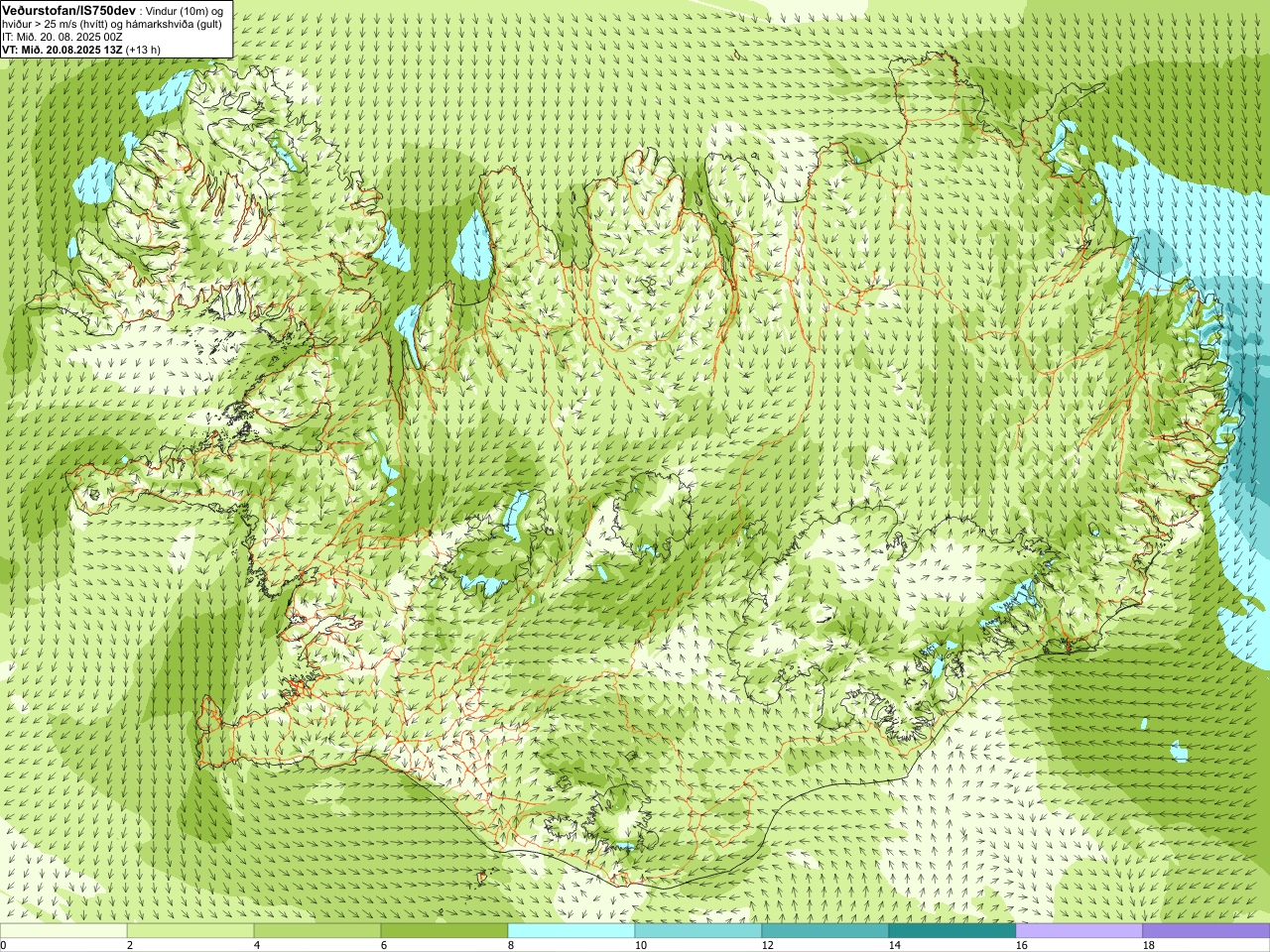The image size is (1270, 952).
Task: Click the 6–8 m/s dark green legend swatch
Action: pos(444,931)
